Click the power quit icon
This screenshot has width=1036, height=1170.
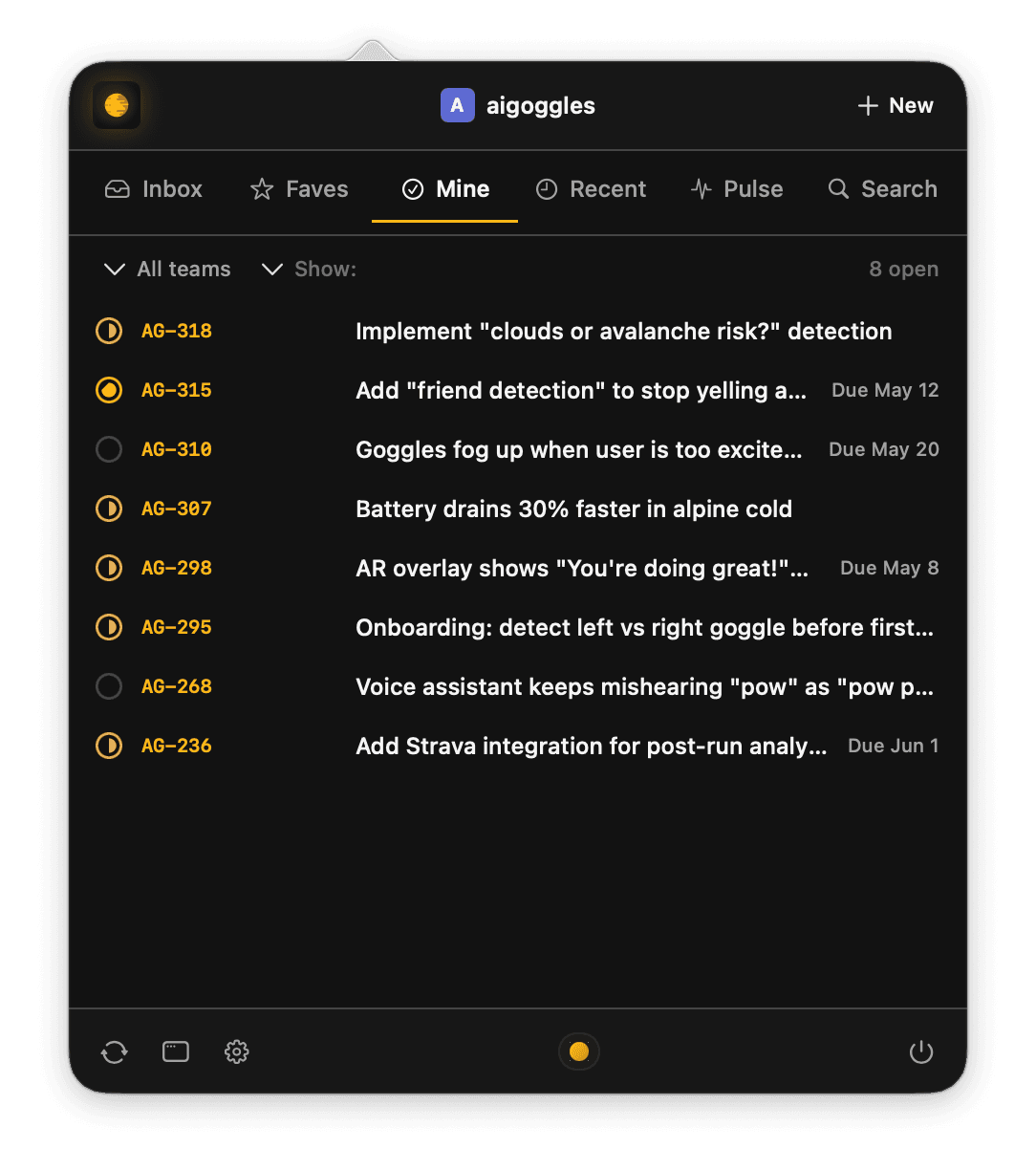921,1052
